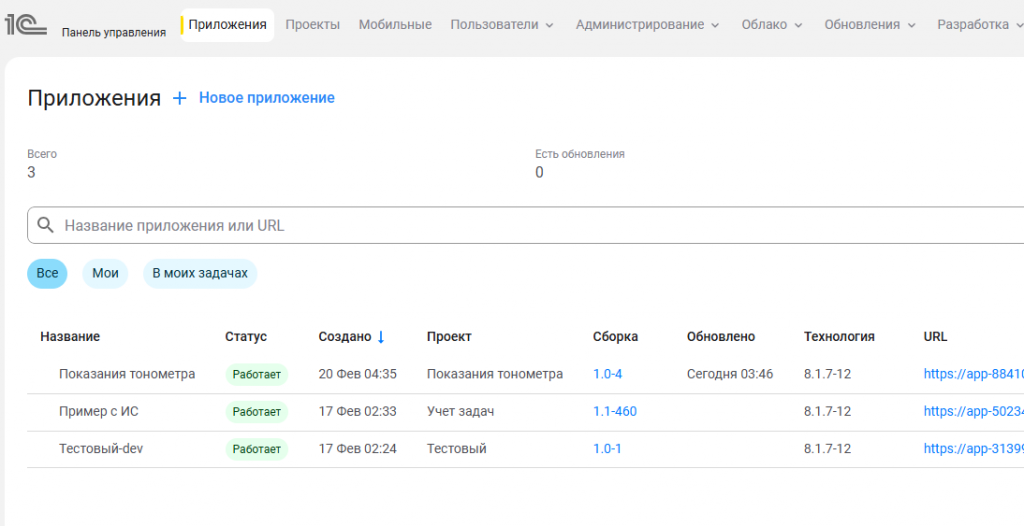The width and height of the screenshot is (1024, 526).
Task: Toggle the Все filter chip
Action: pos(47,273)
